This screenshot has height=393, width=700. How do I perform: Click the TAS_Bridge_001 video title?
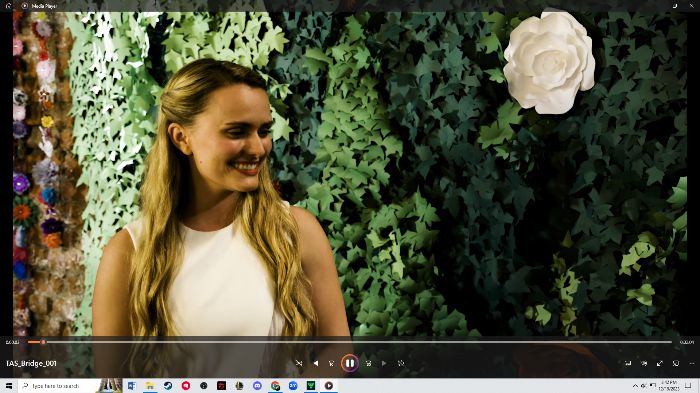[x=31, y=364]
